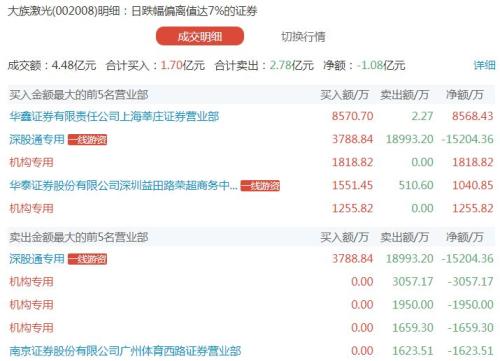500x361 pixels.
Task: Click 卖出额/万 header in sell table
Action: (x=404, y=237)
